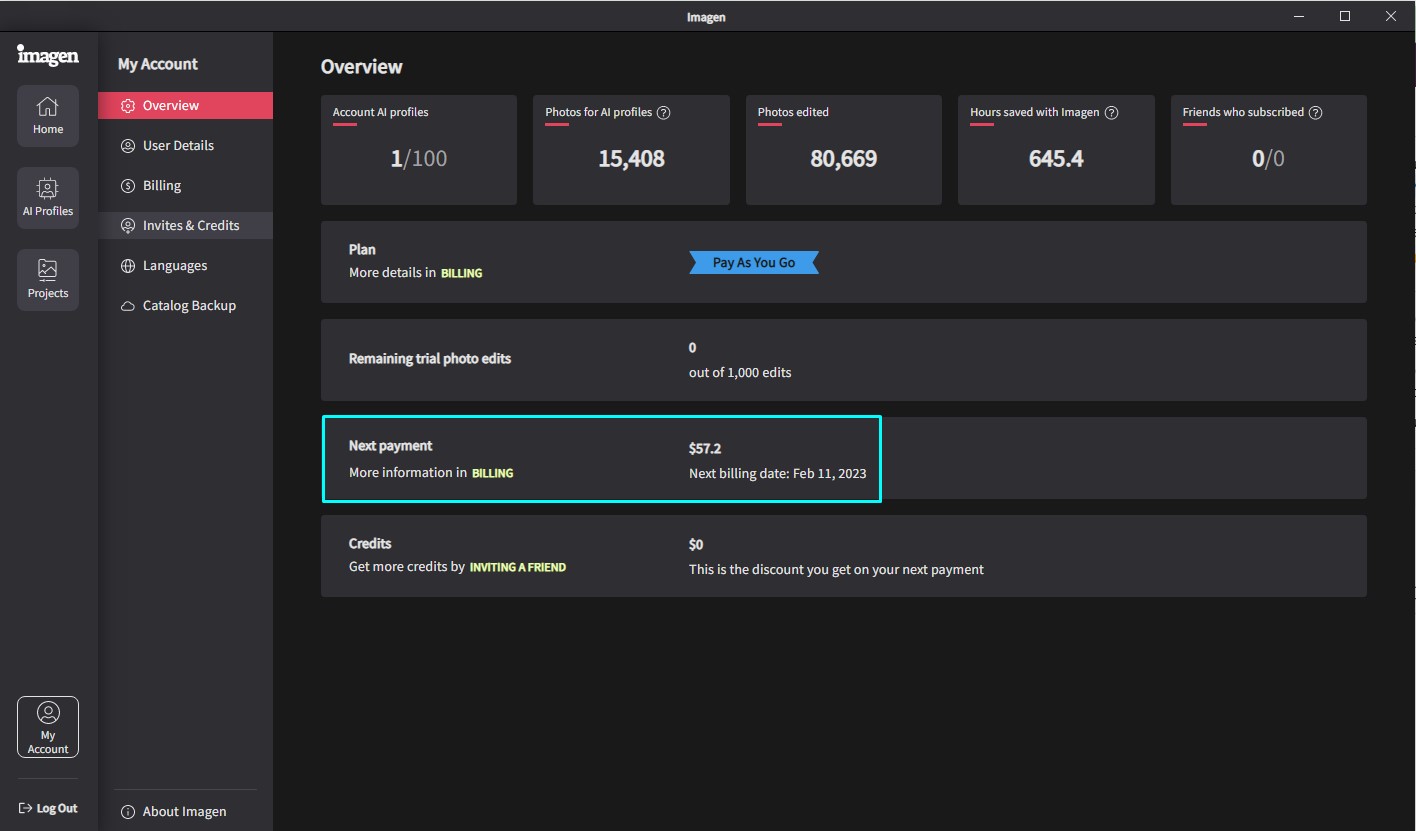Click the User Details person icon
Screen dimensions: 1416x831
point(128,146)
